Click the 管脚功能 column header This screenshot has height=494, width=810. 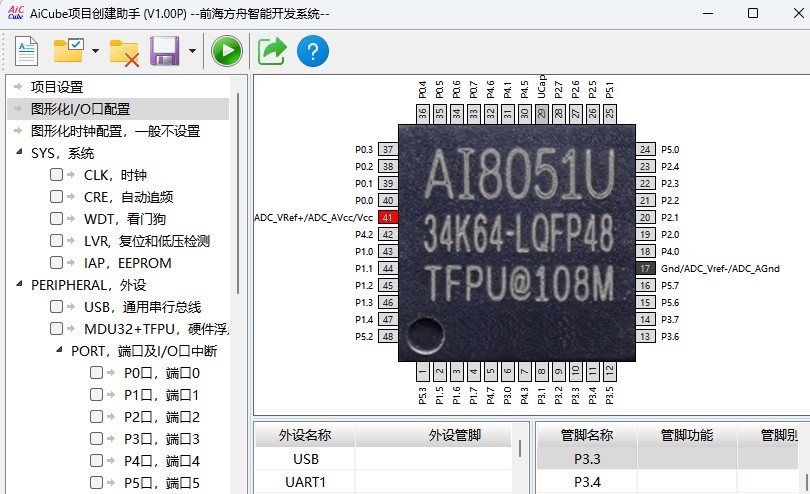(x=687, y=435)
